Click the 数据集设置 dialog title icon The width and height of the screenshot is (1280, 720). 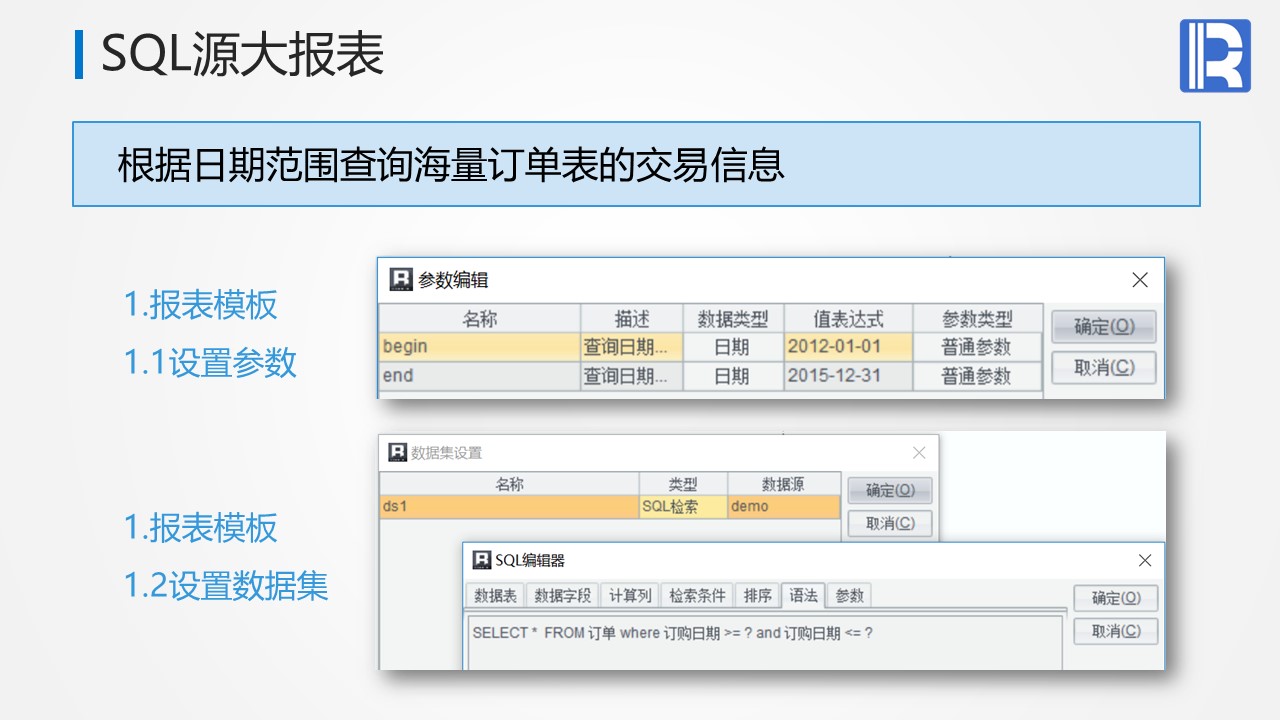pyautogui.click(x=398, y=452)
